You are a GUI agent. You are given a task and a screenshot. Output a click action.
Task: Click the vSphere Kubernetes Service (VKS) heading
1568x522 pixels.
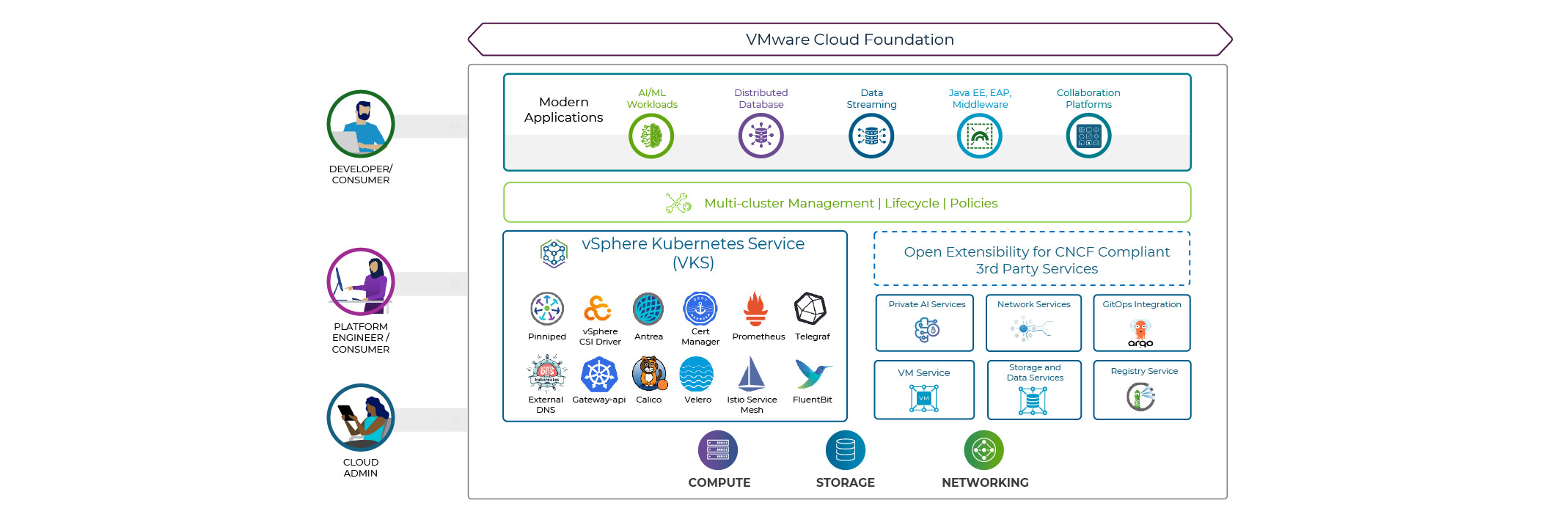(693, 253)
